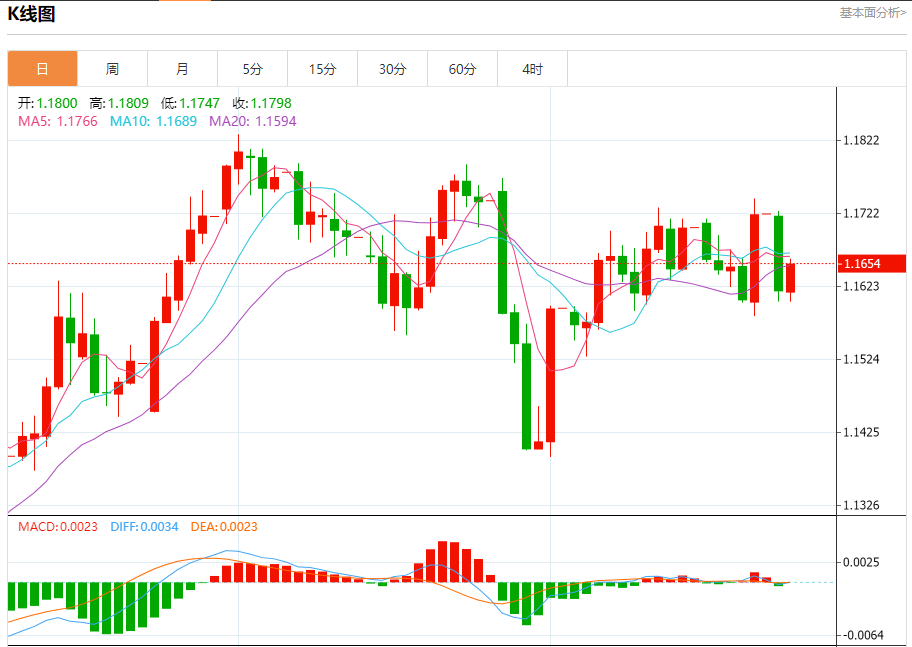Screen dimensions: 912x647
Task: Click the DEA value label
Action: [x=224, y=527]
